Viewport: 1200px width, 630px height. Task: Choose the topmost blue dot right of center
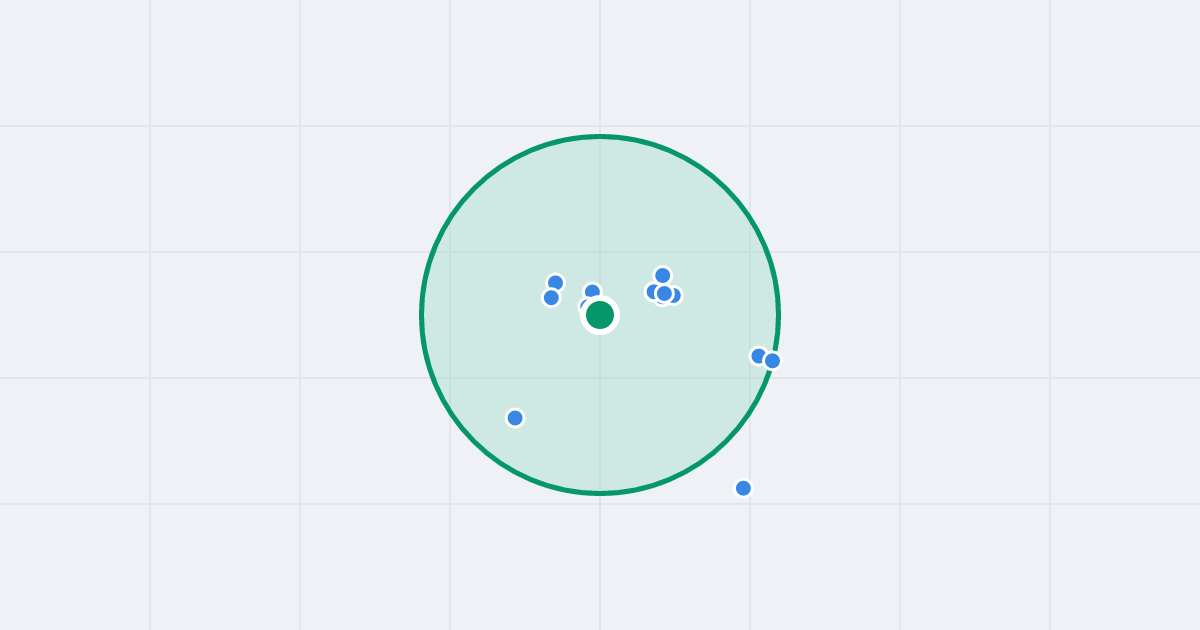(662, 276)
